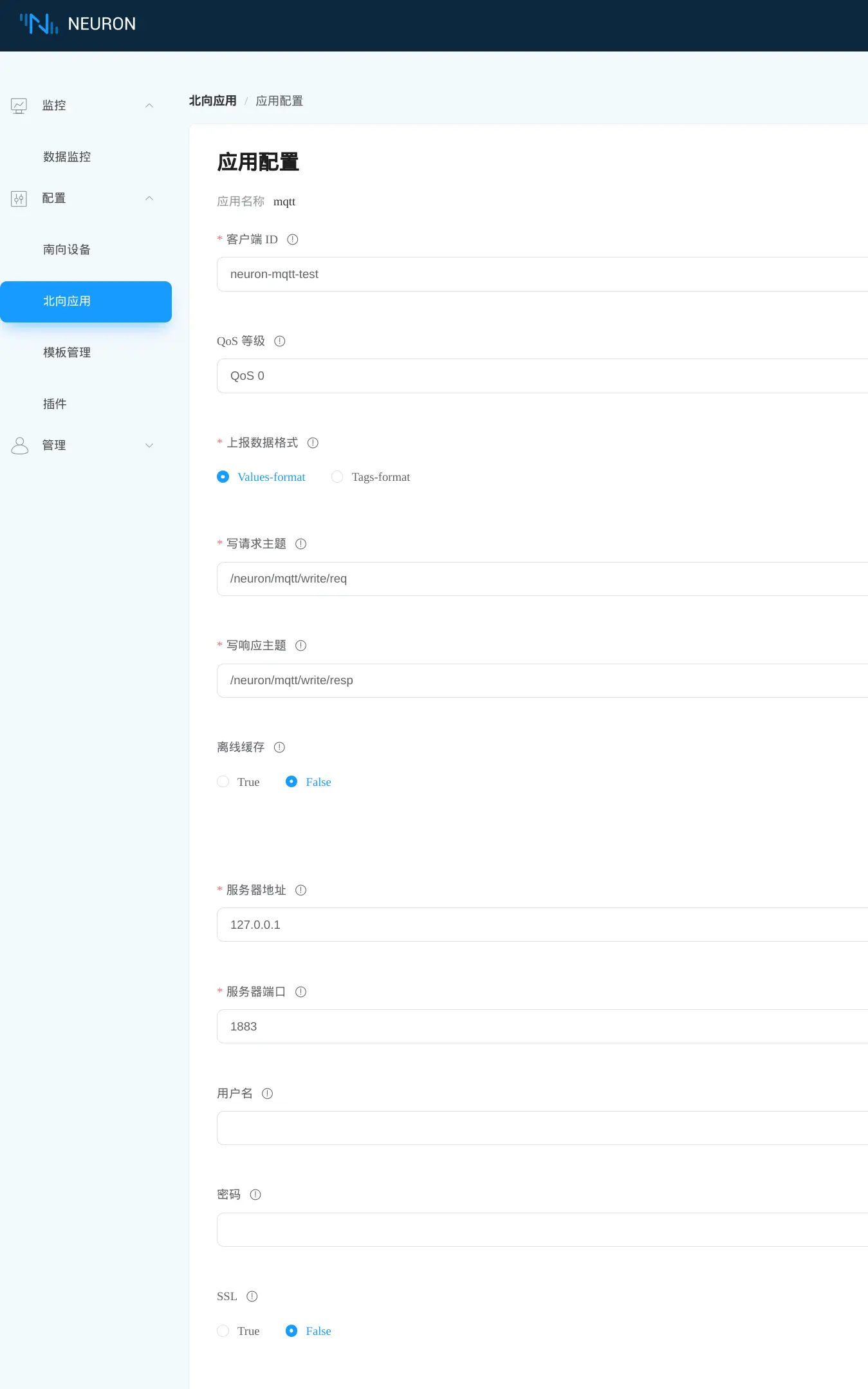Click 北向应用 breadcrumb link
Viewport: 868px width, 1389px height.
click(x=213, y=101)
